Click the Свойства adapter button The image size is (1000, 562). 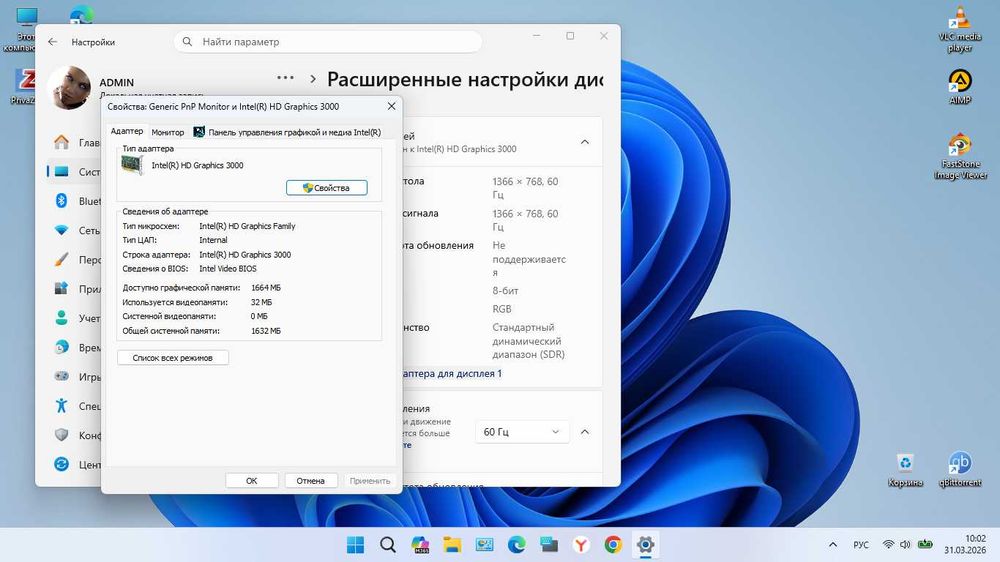pos(327,188)
